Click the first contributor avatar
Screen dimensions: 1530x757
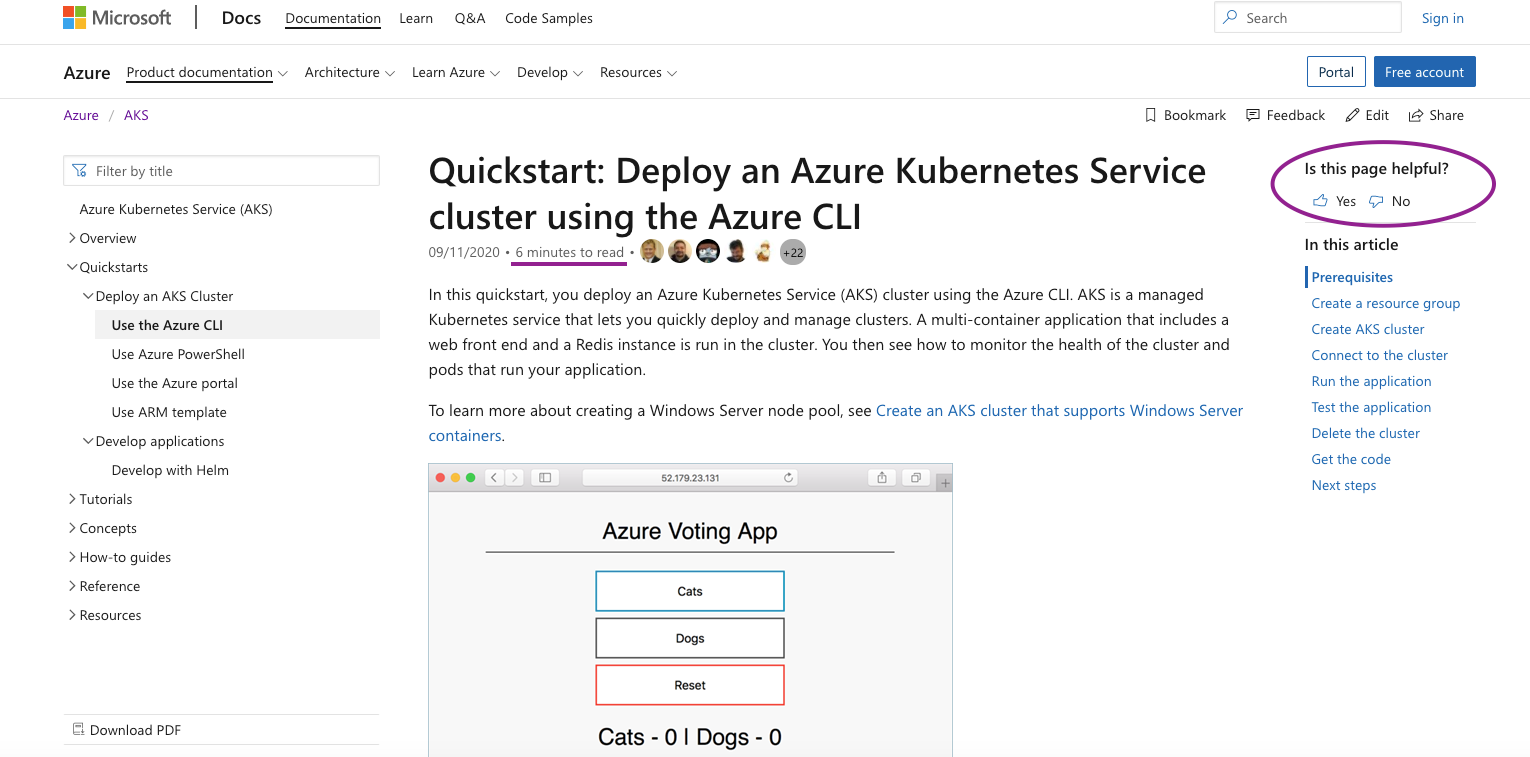click(x=651, y=252)
